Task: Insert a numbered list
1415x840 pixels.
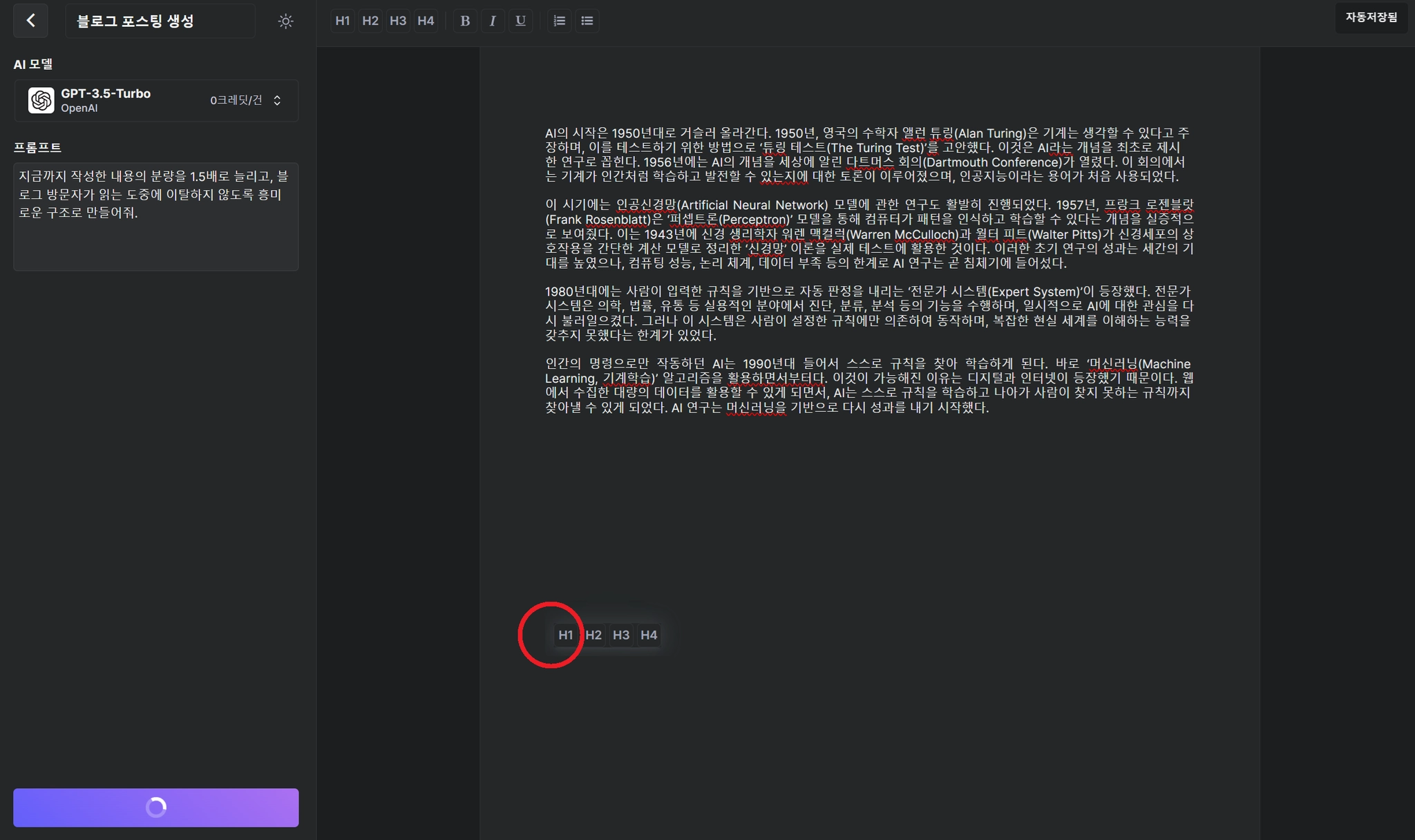Action: [x=560, y=21]
